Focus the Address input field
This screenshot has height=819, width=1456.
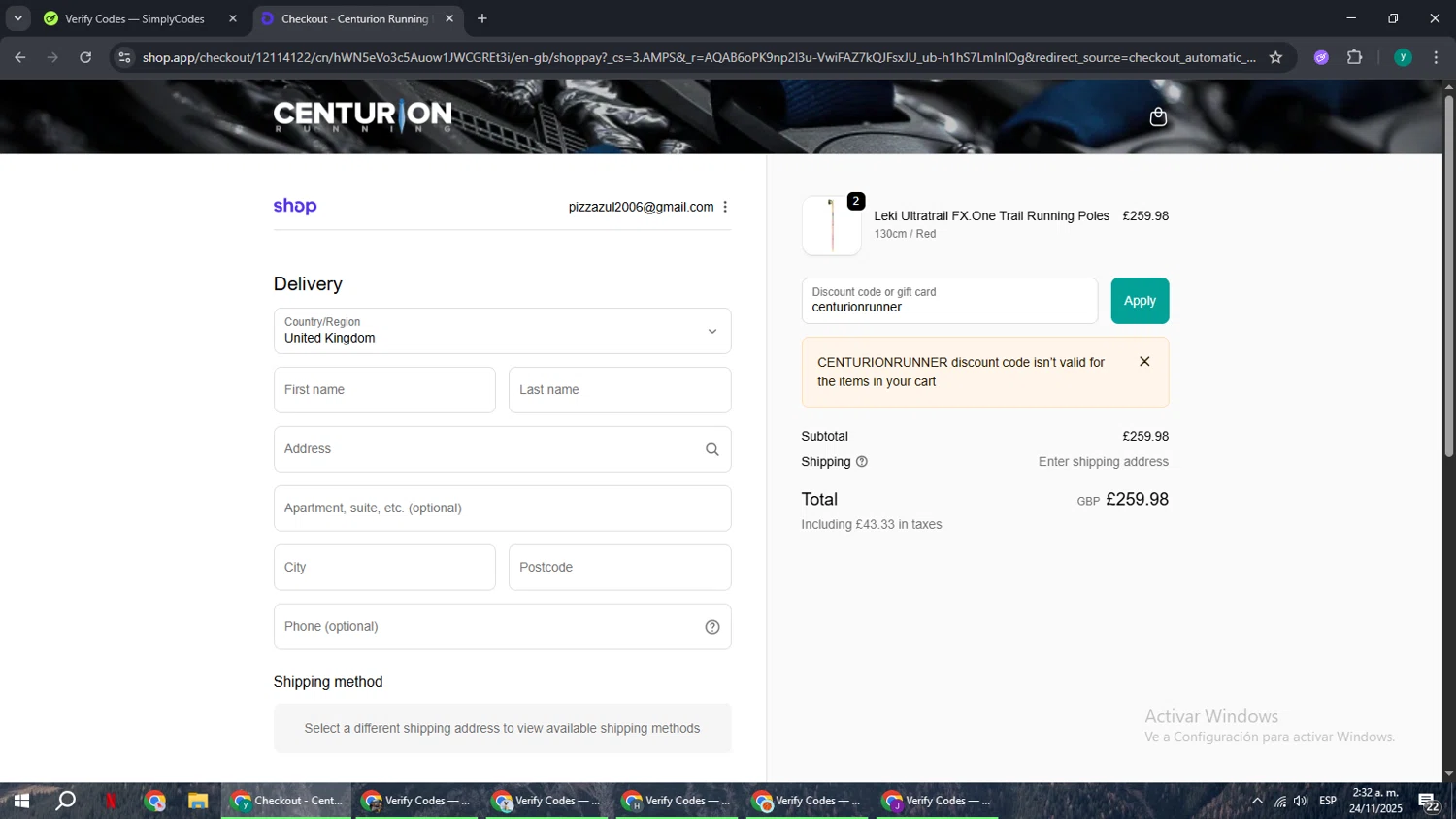click(502, 449)
